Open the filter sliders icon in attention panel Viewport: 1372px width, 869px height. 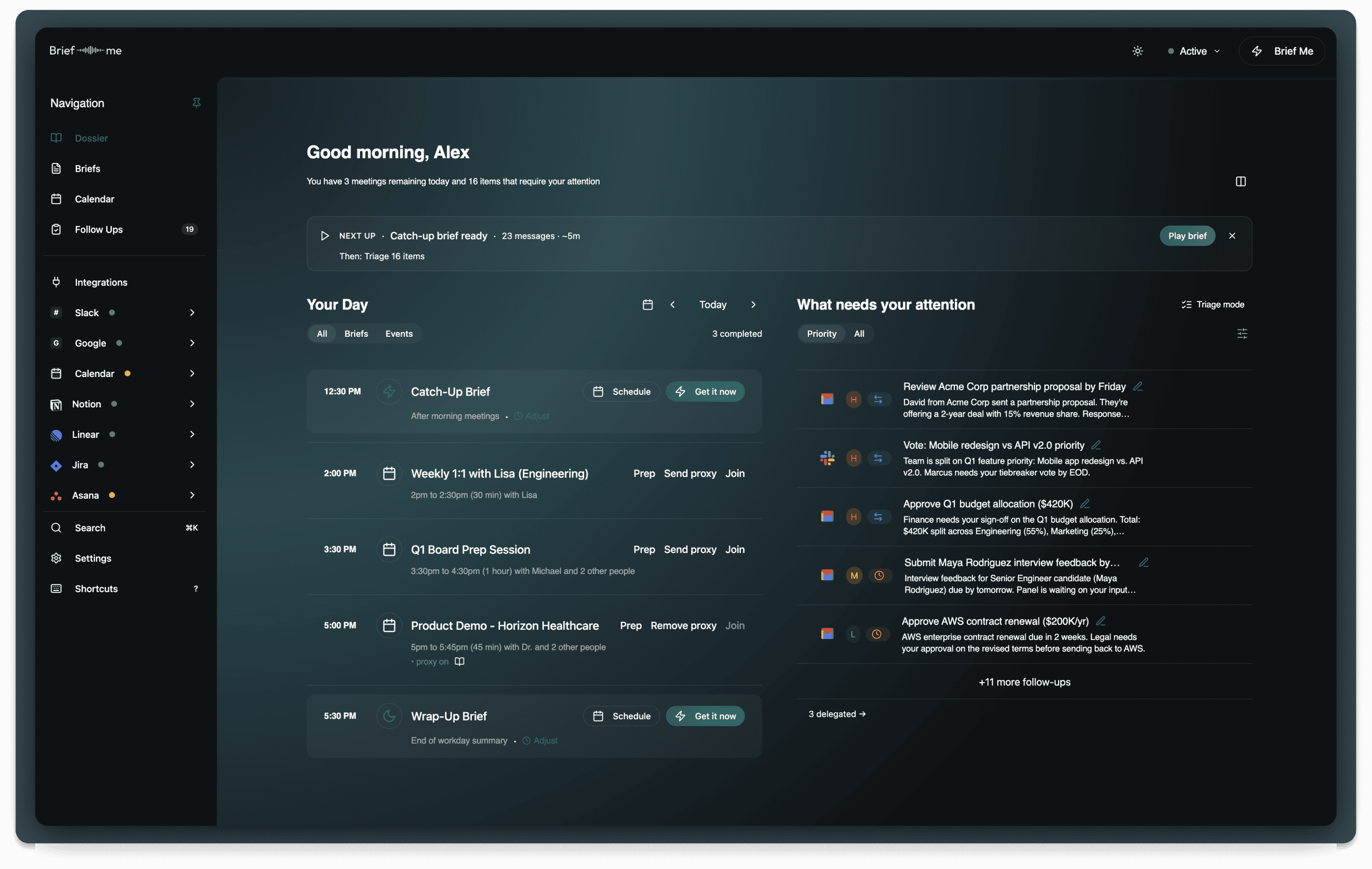click(x=1242, y=334)
